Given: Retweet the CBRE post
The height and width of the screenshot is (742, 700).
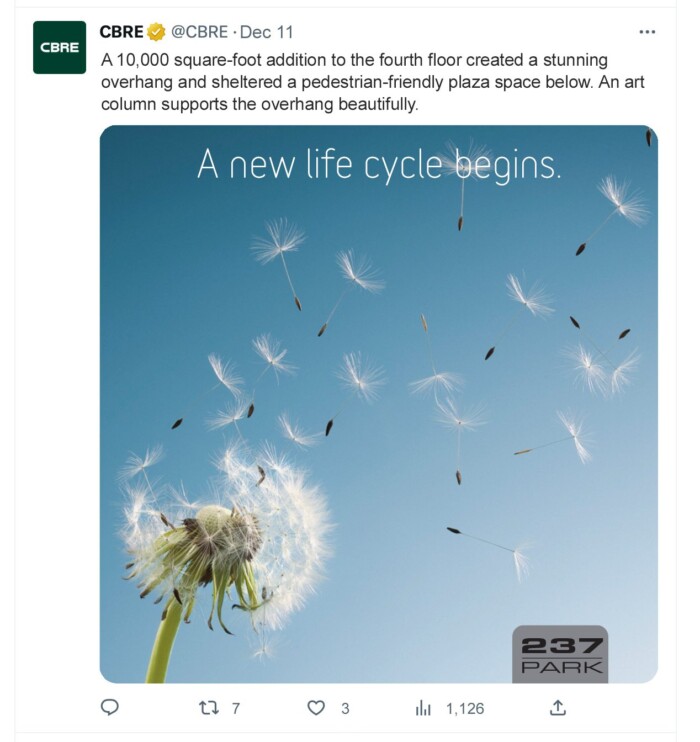Looking at the screenshot, I should click(x=209, y=708).
